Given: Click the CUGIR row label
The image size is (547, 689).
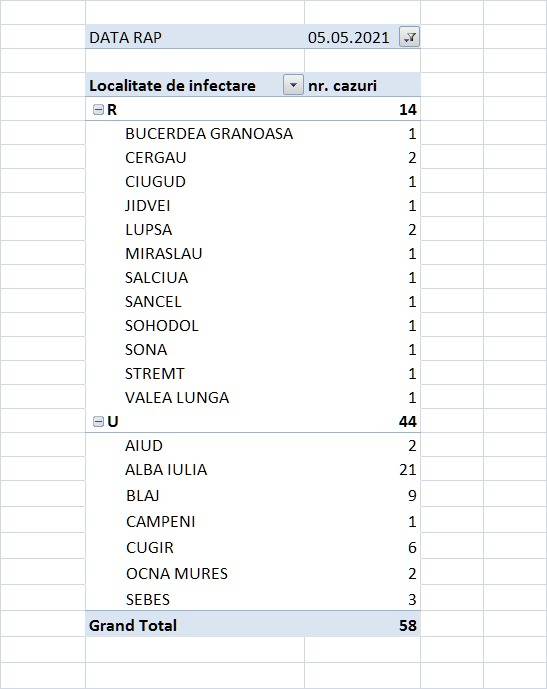Looking at the screenshot, I should pos(150,548).
